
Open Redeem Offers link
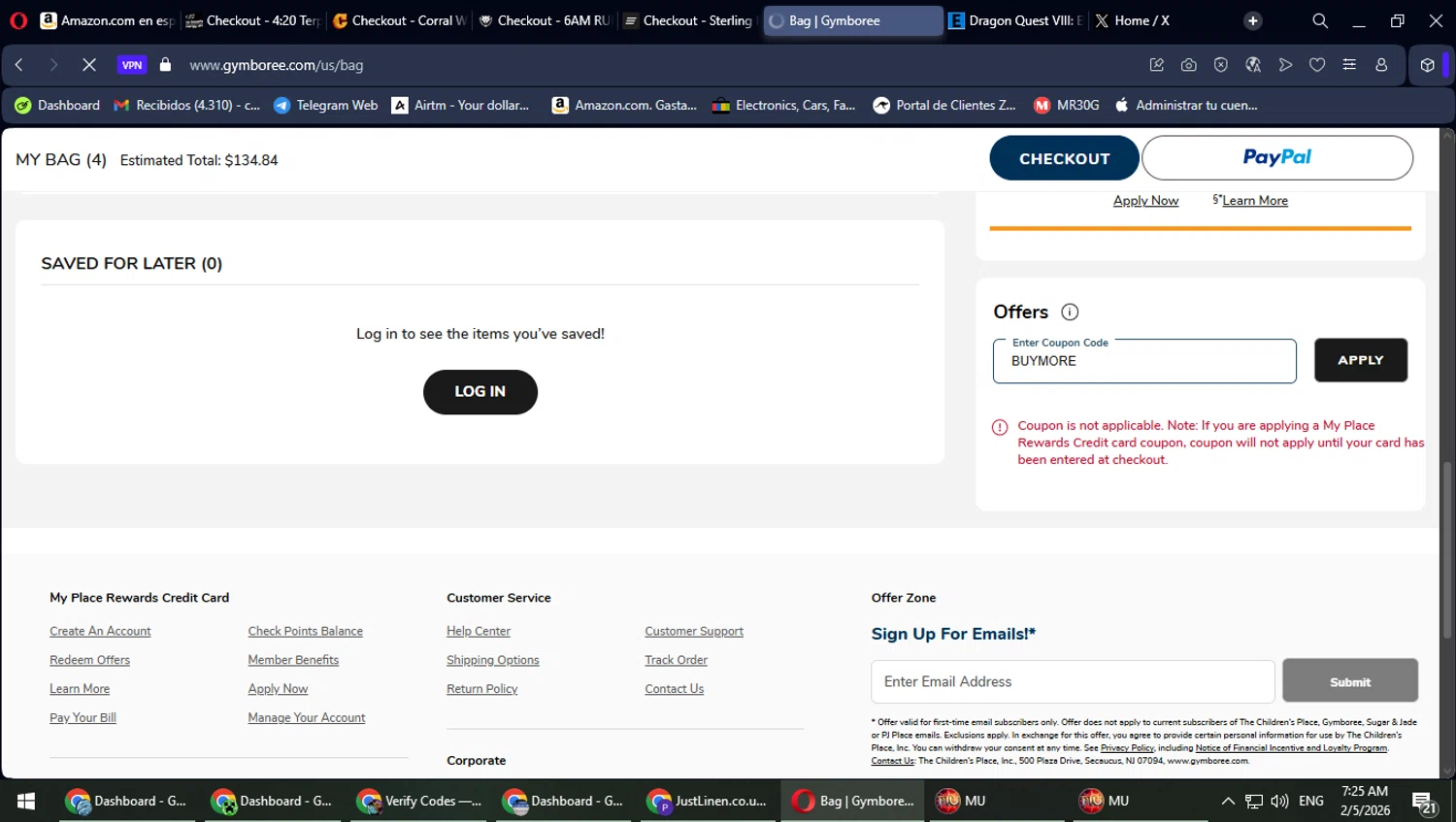pos(89,660)
